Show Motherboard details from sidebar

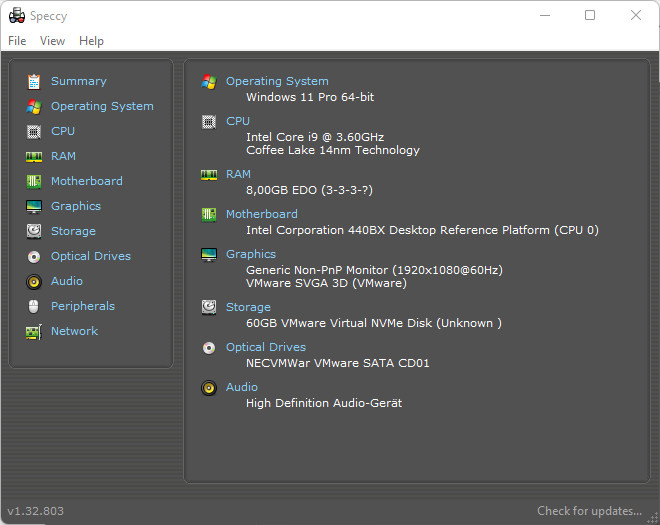(87, 181)
